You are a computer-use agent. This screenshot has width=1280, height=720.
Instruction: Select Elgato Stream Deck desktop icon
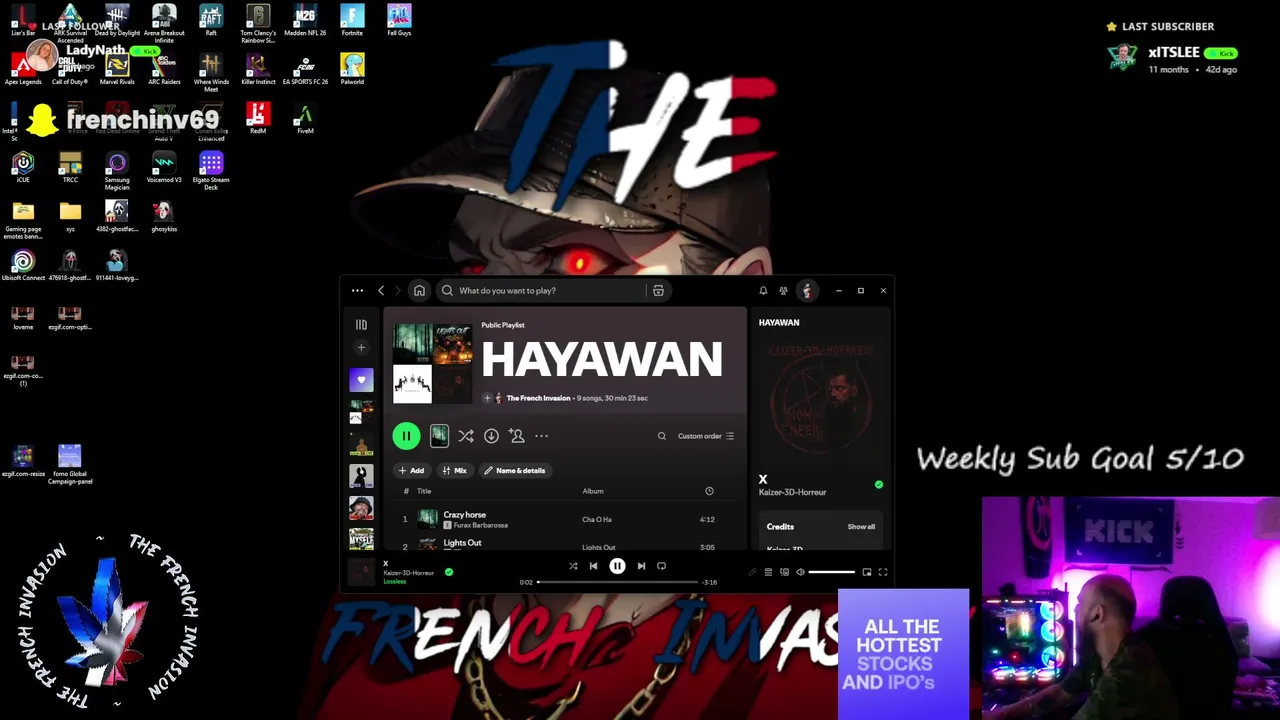pos(211,170)
